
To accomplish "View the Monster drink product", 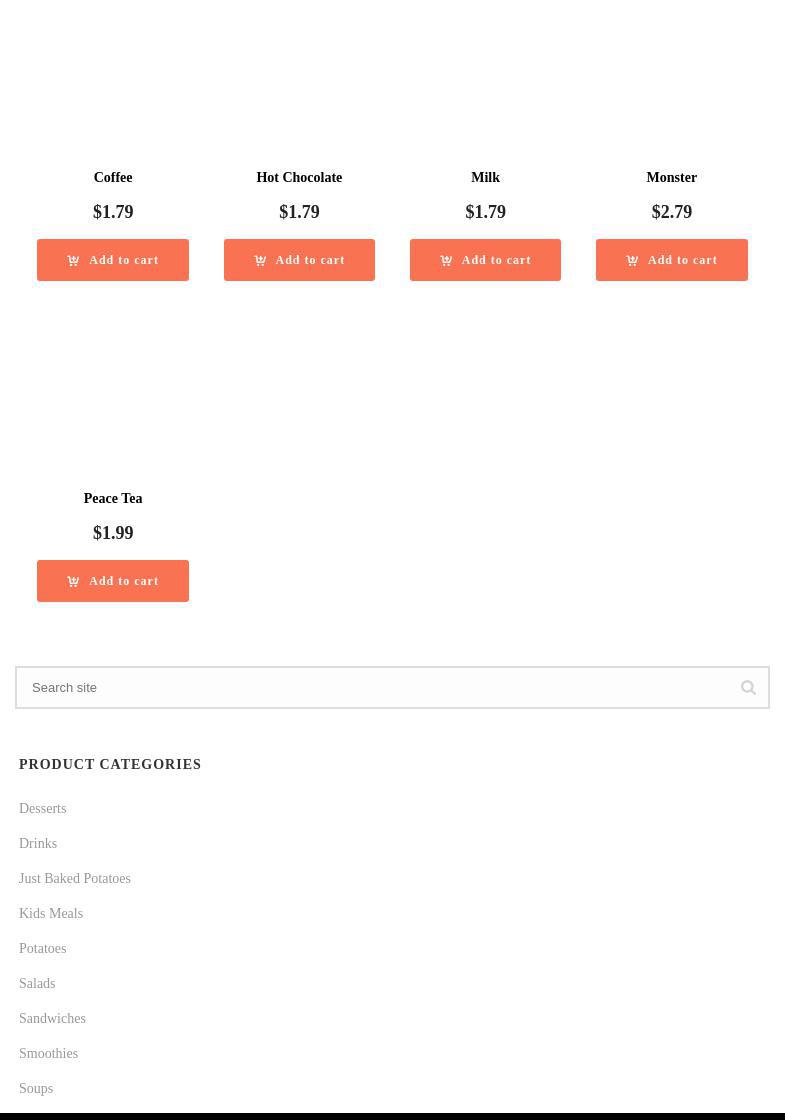I will point(671,178).
